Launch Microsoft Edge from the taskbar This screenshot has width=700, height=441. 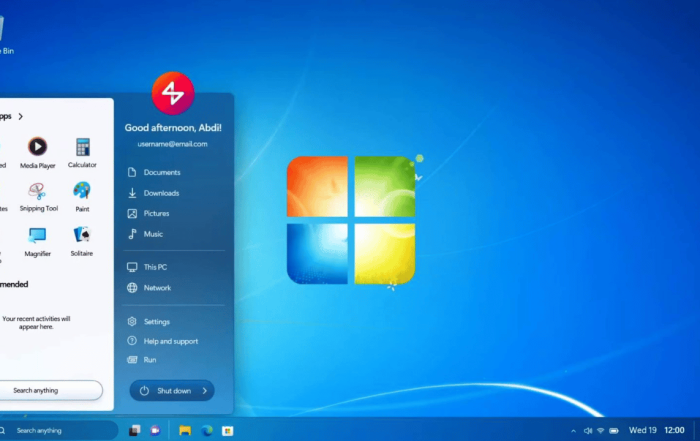(207, 430)
